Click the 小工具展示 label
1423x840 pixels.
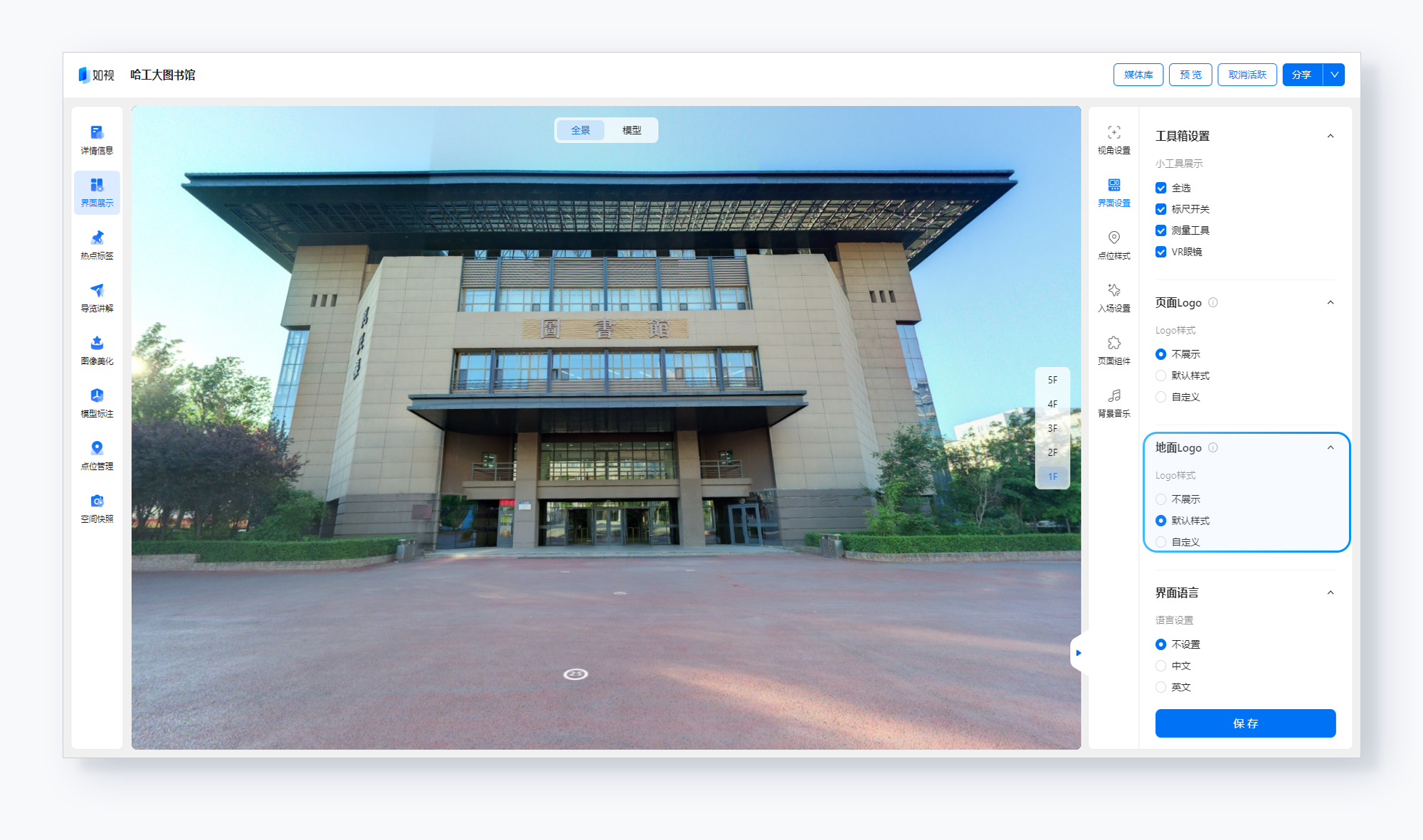pos(1179,164)
